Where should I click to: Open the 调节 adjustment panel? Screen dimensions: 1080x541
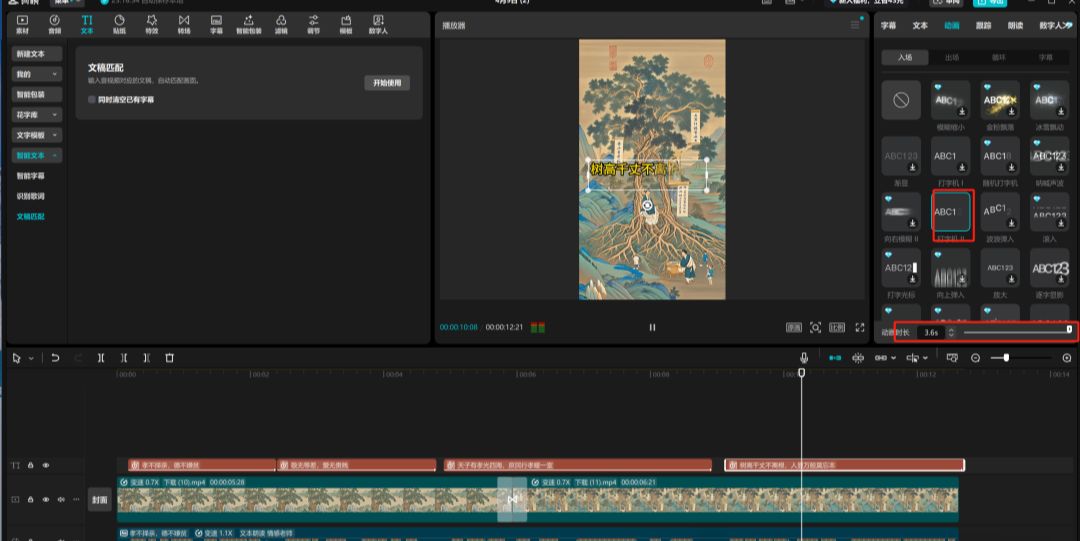(313, 24)
